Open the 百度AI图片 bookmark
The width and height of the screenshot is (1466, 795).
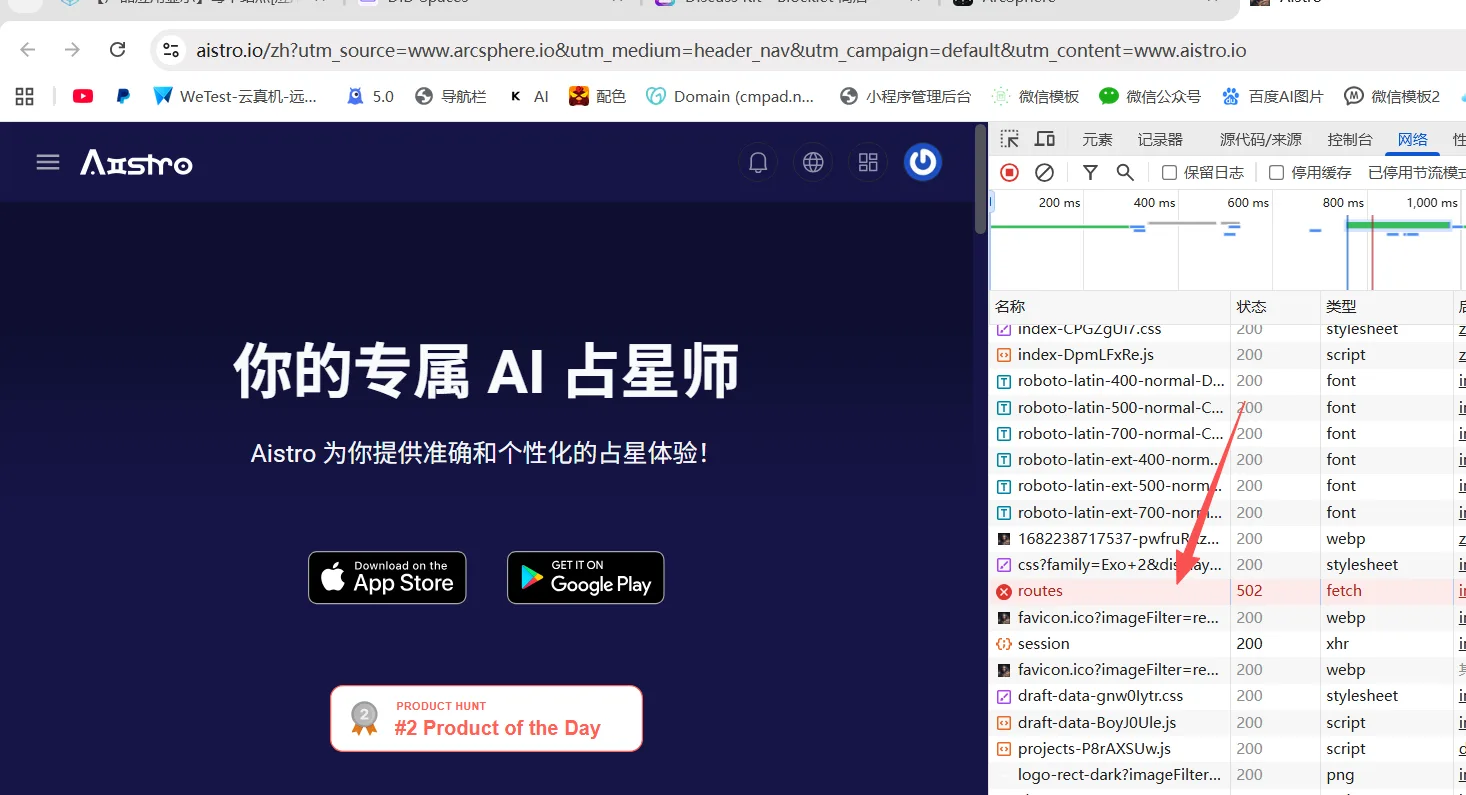coord(1272,96)
